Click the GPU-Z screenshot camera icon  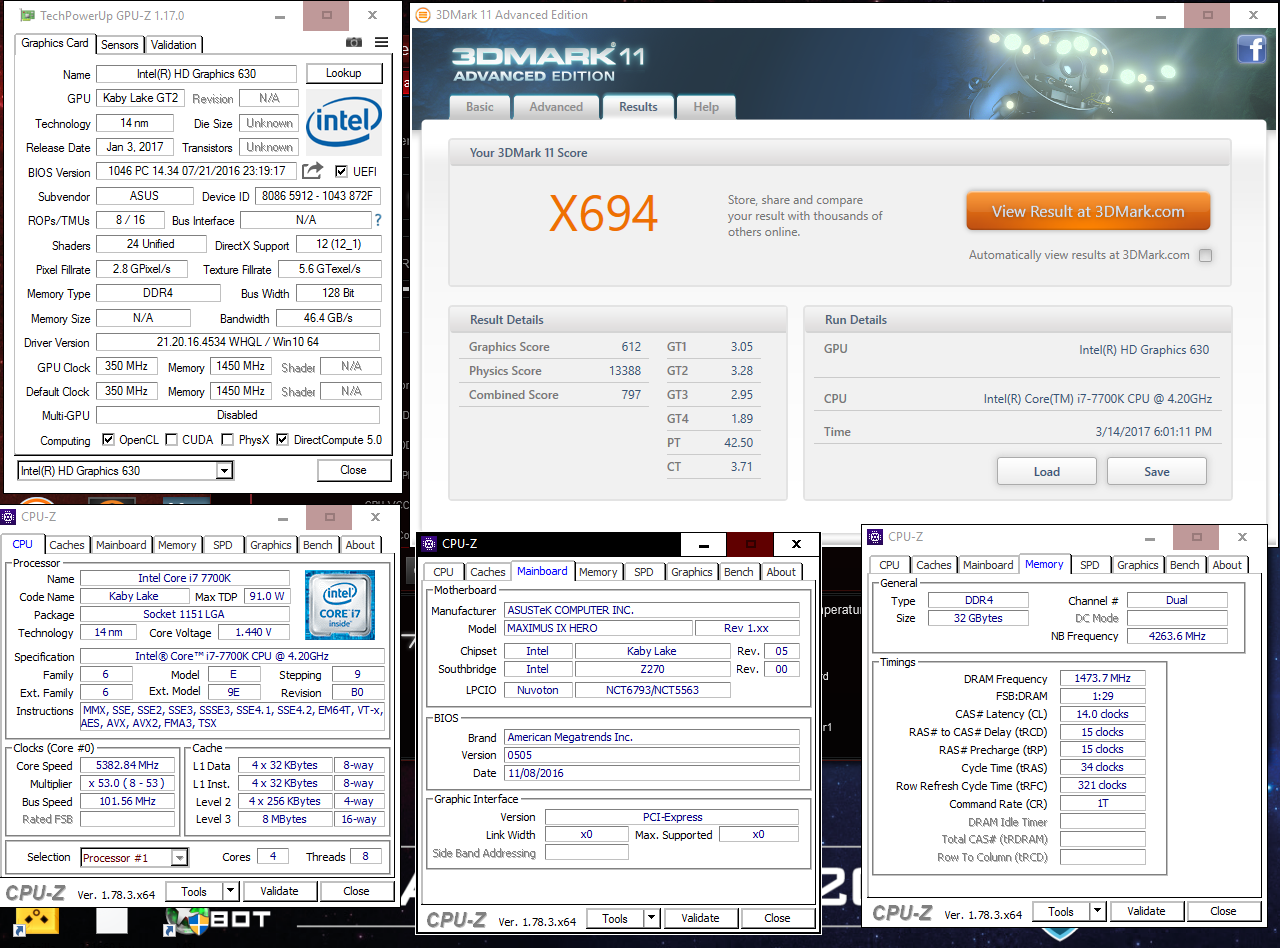[x=354, y=42]
